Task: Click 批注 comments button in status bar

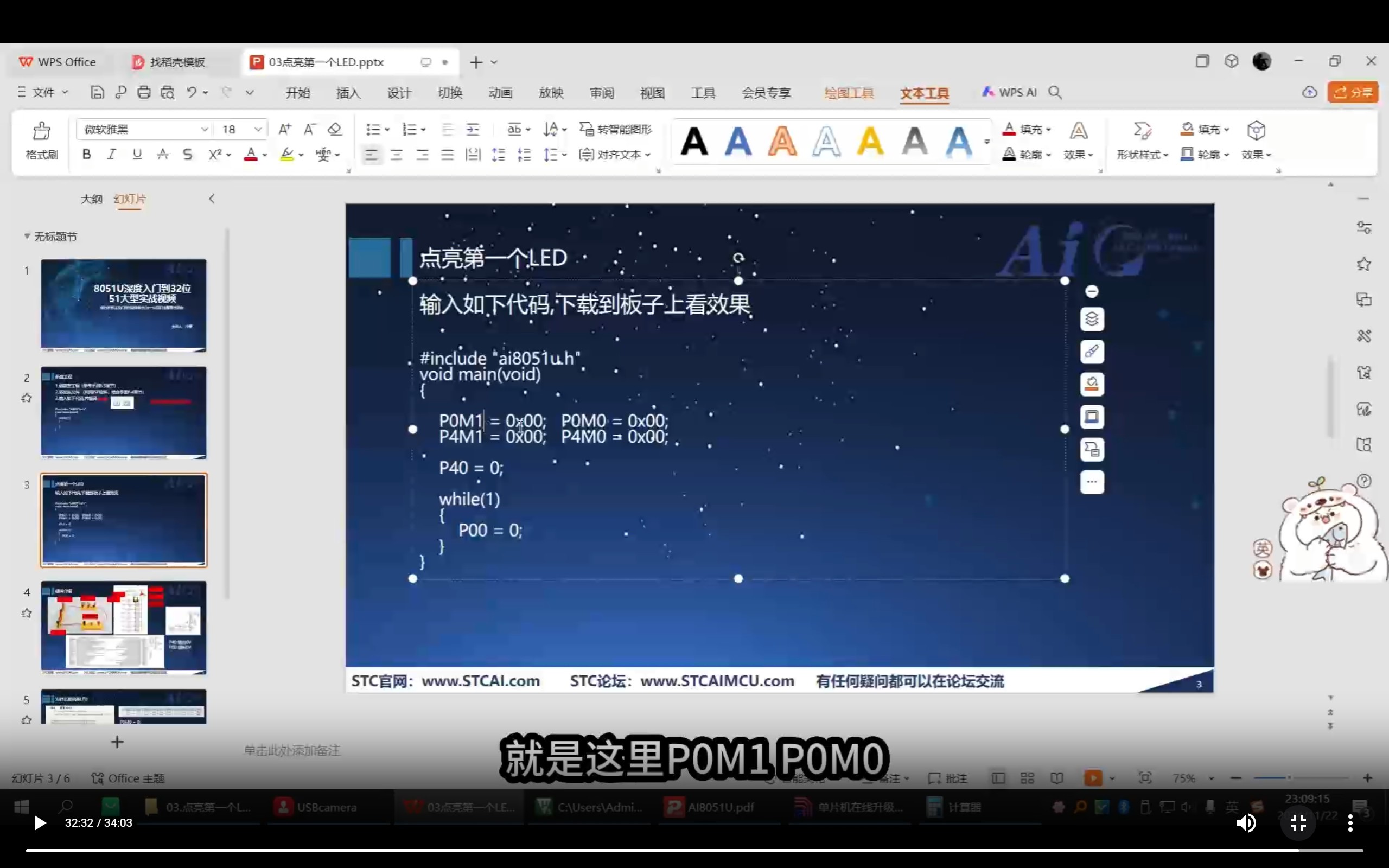Action: click(x=948, y=778)
